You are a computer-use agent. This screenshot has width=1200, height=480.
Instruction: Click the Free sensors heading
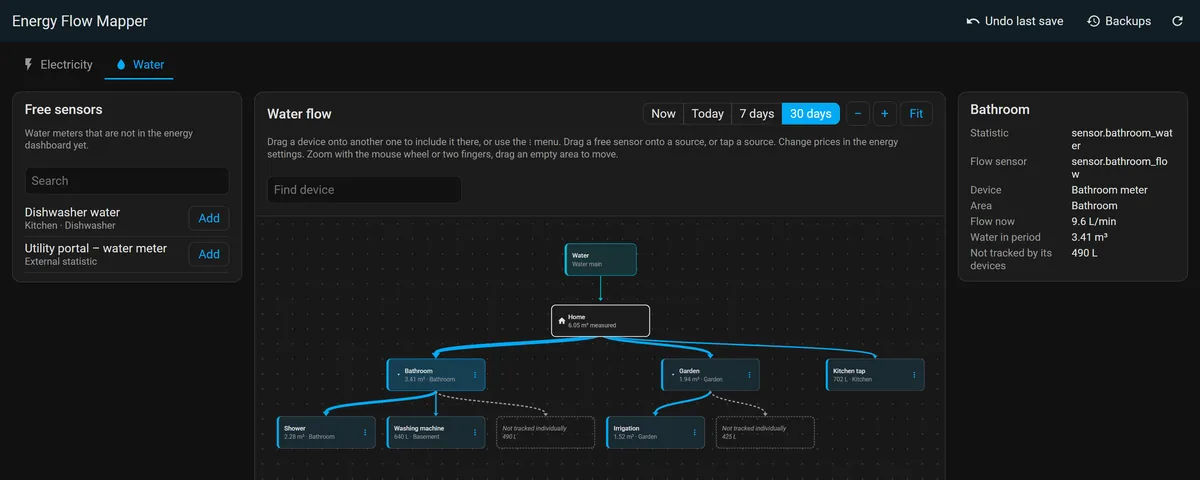[64, 109]
